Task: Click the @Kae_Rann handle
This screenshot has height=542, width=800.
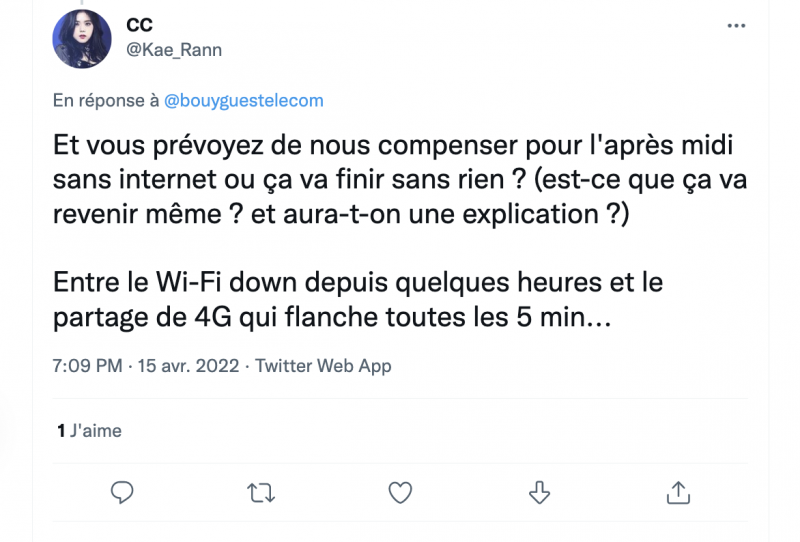Action: pos(174,49)
